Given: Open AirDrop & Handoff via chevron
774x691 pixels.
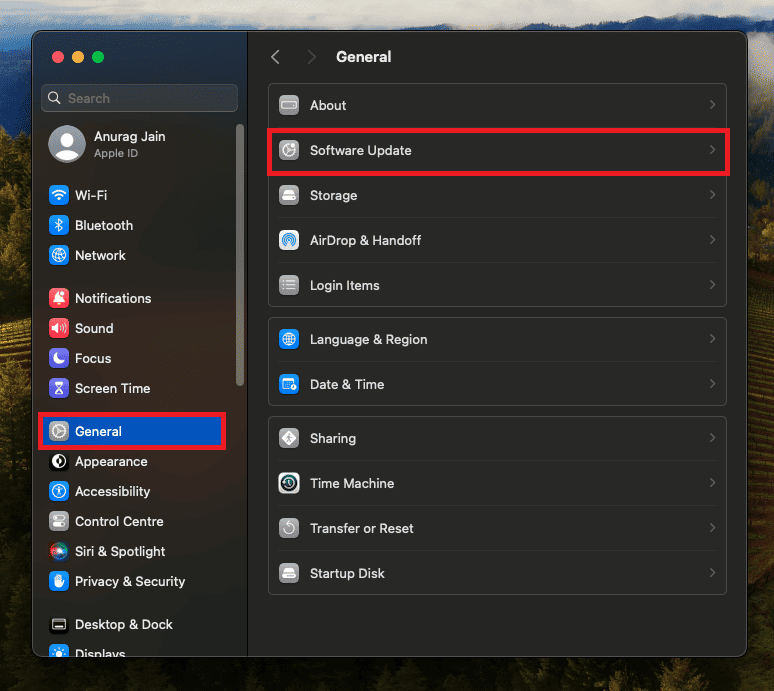Looking at the screenshot, I should click(x=712, y=239).
